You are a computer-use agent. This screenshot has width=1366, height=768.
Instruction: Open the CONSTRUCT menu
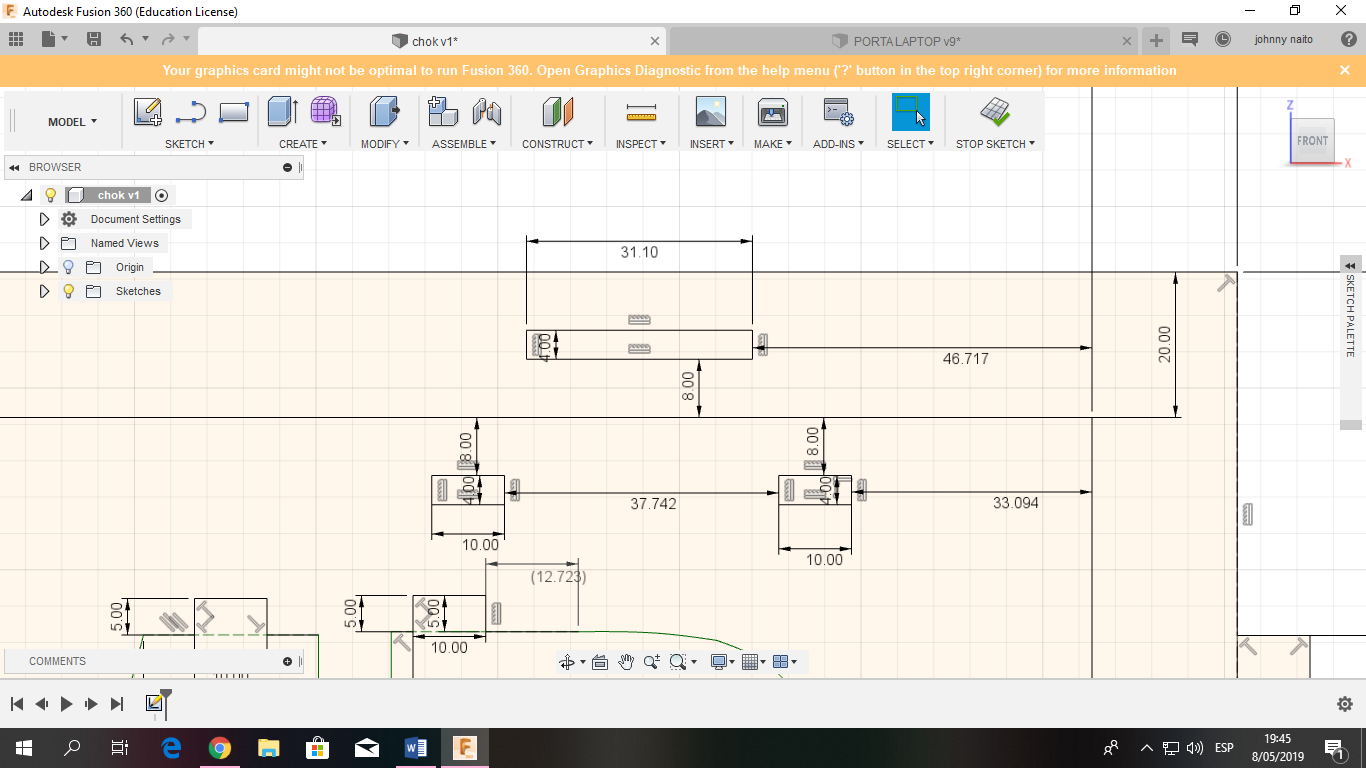coord(558,144)
